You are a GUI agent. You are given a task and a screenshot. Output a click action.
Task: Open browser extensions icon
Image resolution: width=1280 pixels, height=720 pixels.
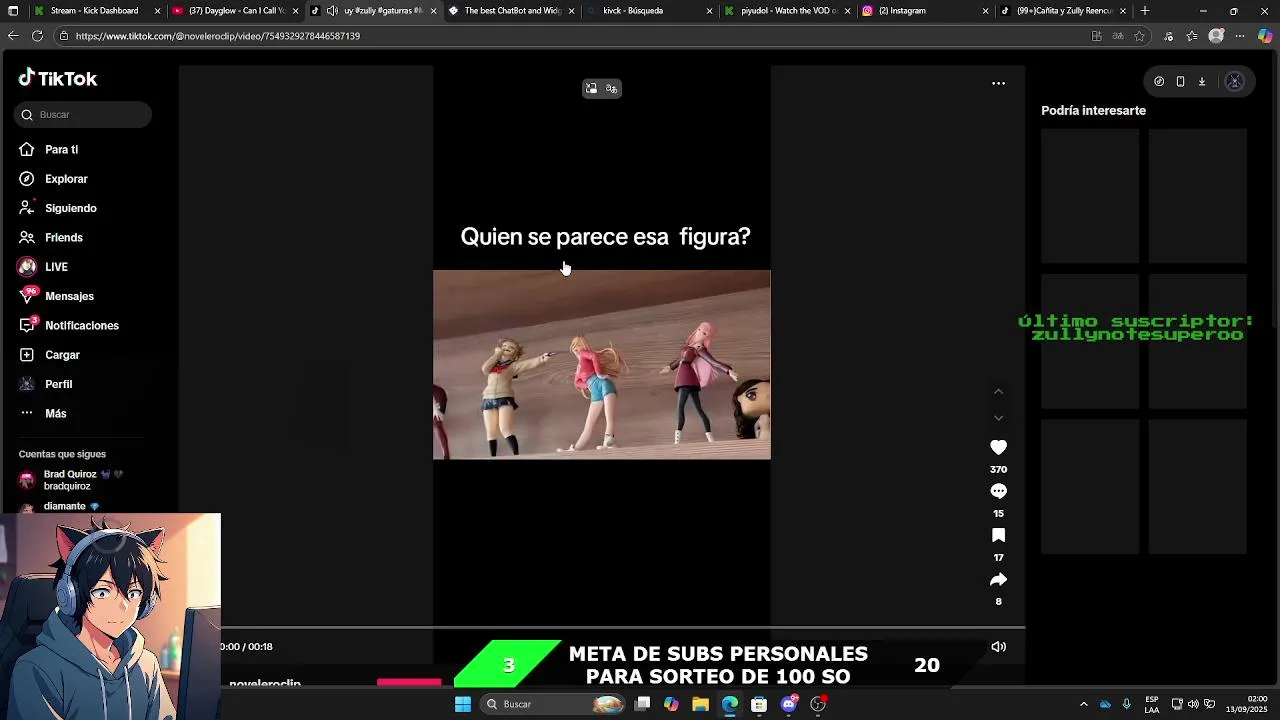[1168, 36]
